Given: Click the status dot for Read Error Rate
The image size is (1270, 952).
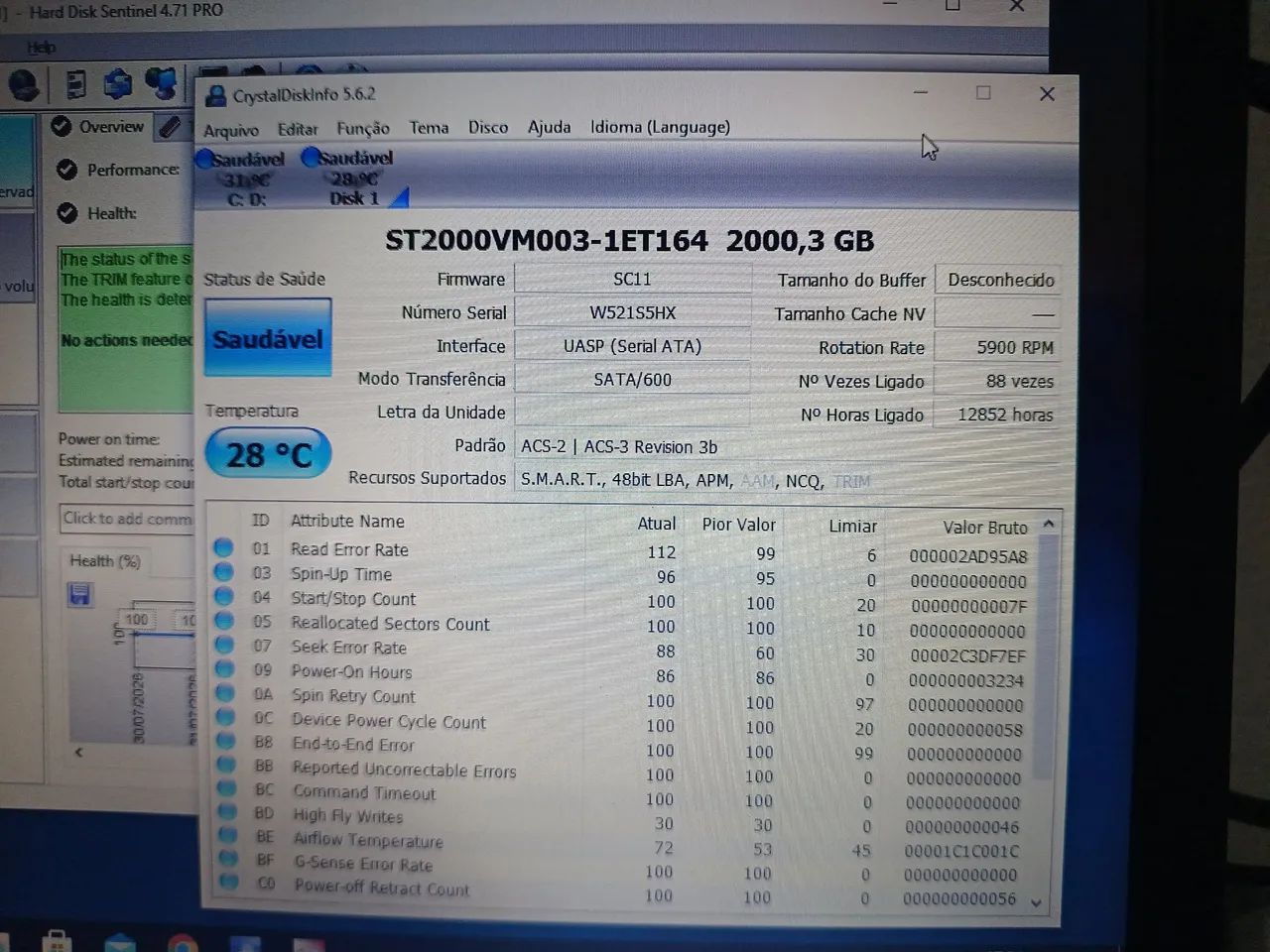Looking at the screenshot, I should click(x=223, y=546).
